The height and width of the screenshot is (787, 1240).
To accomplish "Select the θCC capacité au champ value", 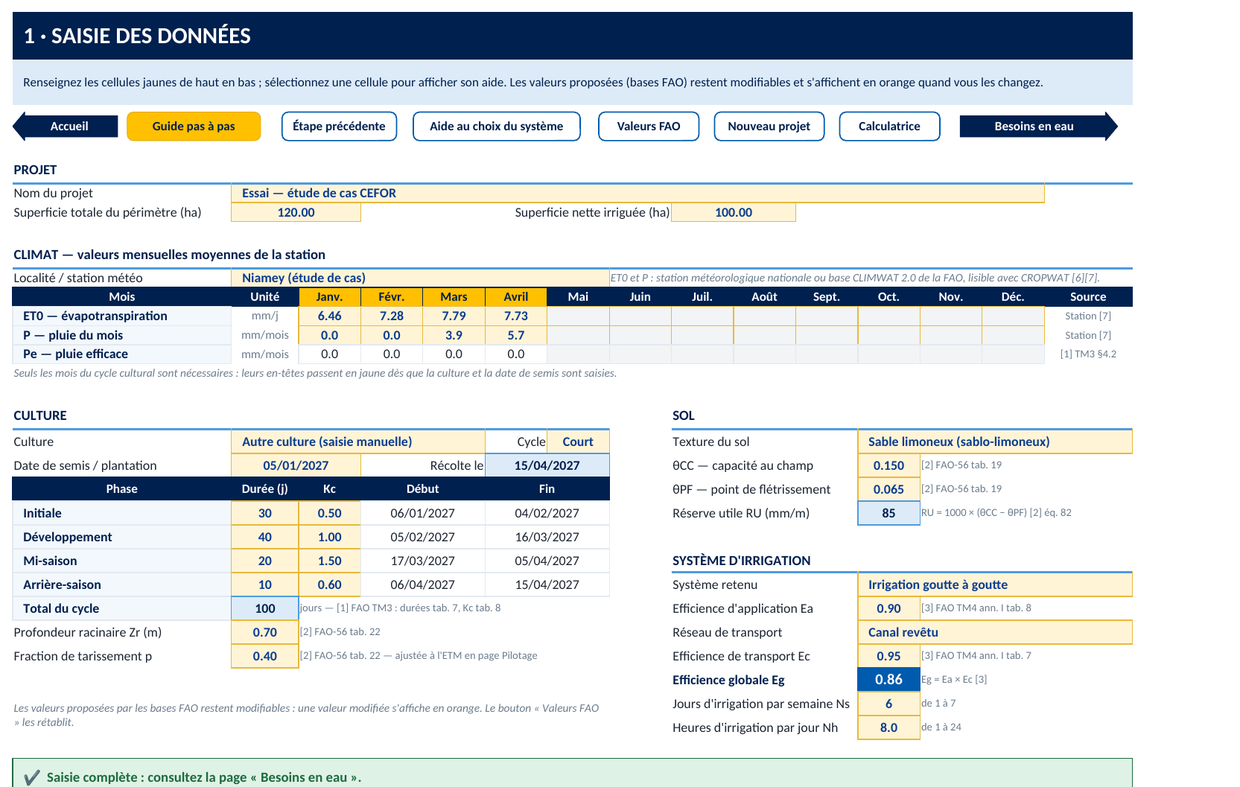I will [x=888, y=465].
